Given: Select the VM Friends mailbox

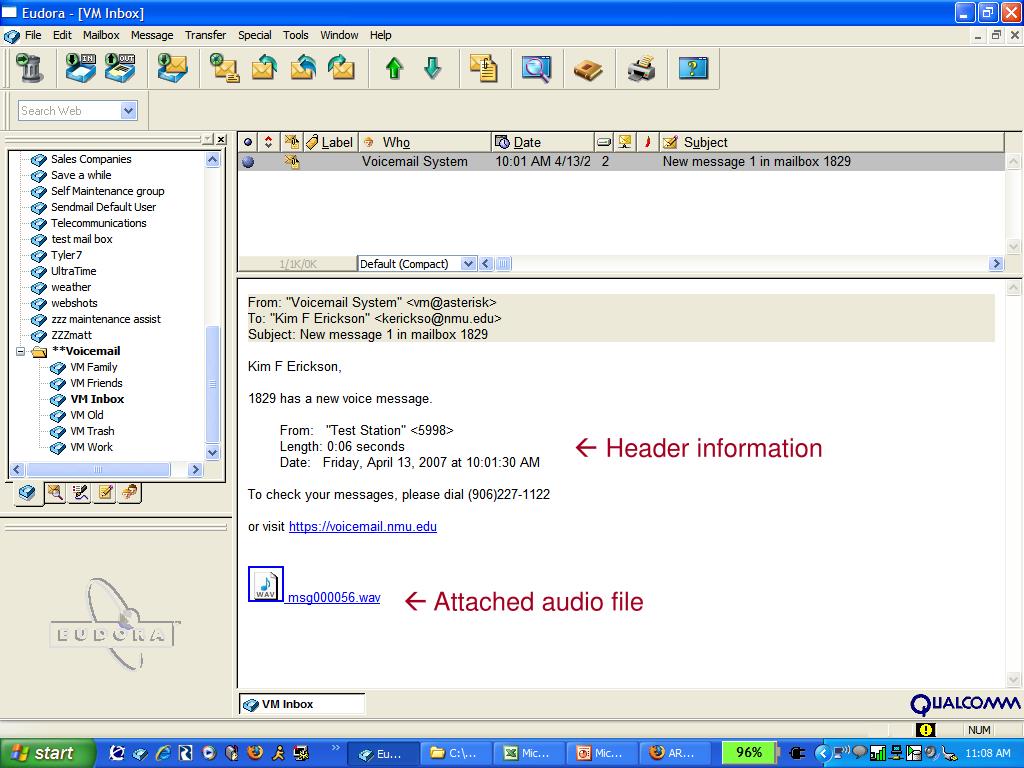Looking at the screenshot, I should [x=96, y=383].
